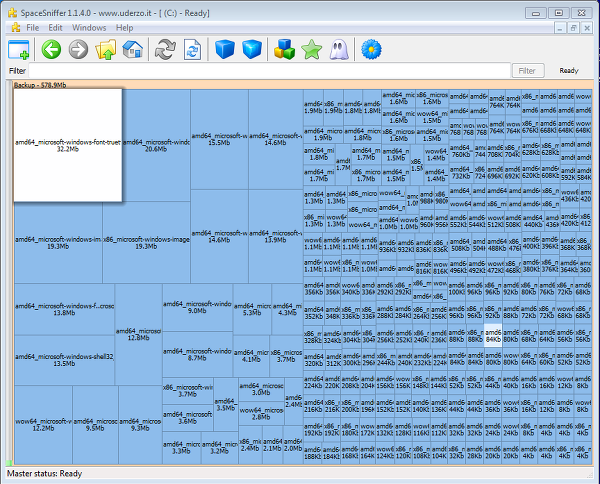Screen dimensions: 600x484
Task: Click the grey forward arrow icon
Action: pyautogui.click(x=78, y=49)
